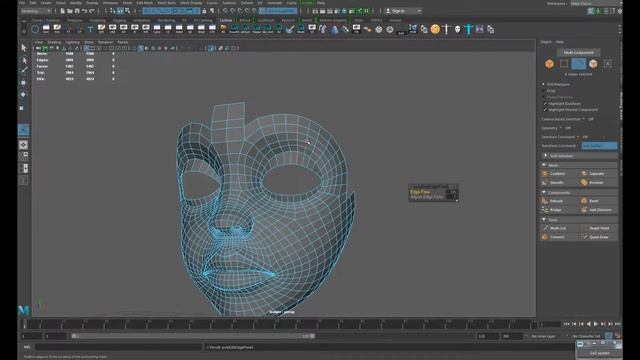Expand the Soft Selection section
Screen dimensions: 640x360
click(579, 156)
